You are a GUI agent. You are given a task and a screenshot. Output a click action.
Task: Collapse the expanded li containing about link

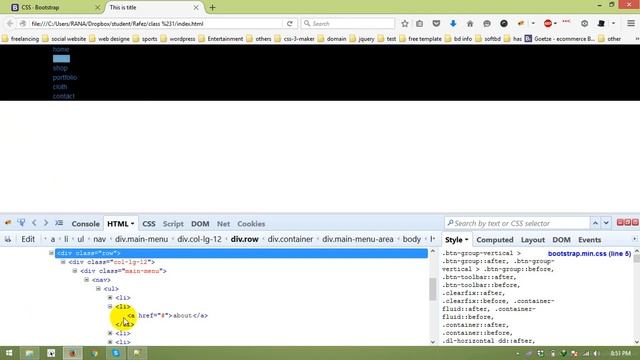point(110,306)
